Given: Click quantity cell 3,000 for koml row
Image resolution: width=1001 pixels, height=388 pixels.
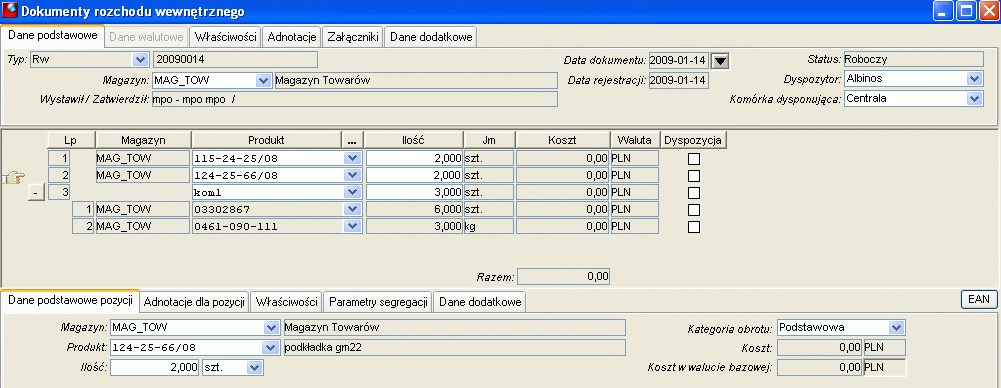Looking at the screenshot, I should coord(414,192).
